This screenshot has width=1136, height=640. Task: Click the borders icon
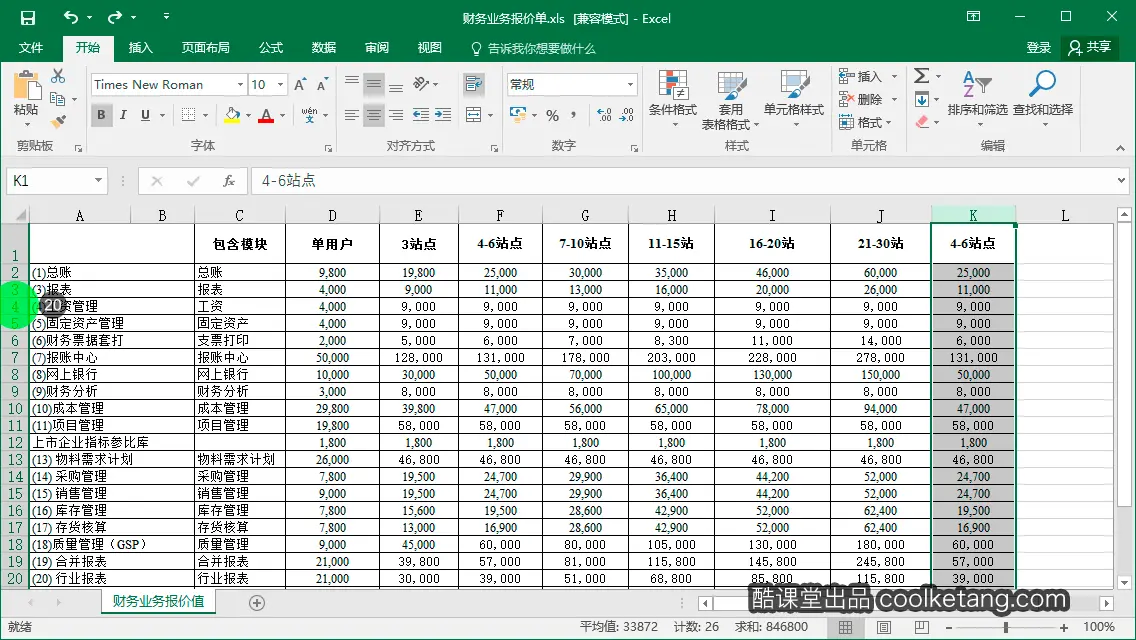click(x=188, y=115)
